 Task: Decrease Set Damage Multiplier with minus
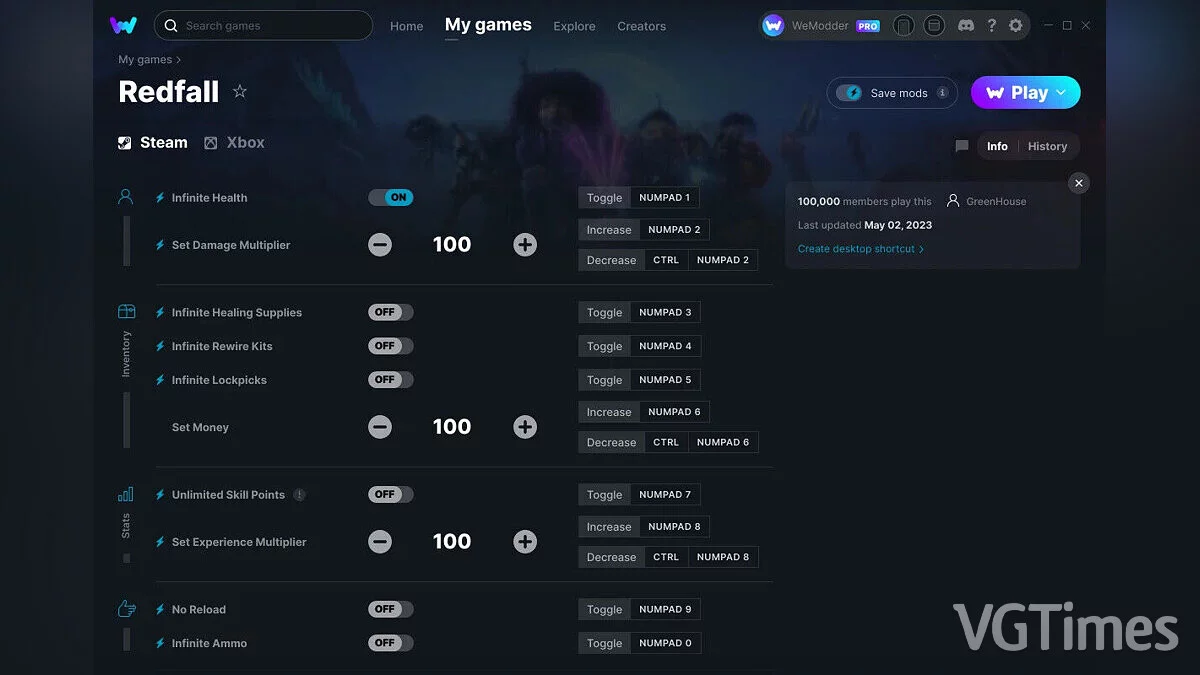click(x=380, y=245)
